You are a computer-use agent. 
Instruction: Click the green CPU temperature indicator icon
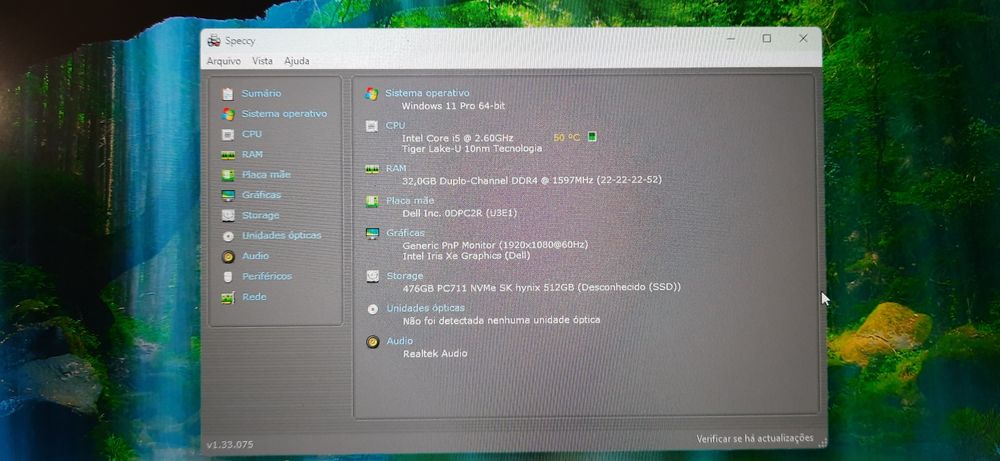pos(592,136)
